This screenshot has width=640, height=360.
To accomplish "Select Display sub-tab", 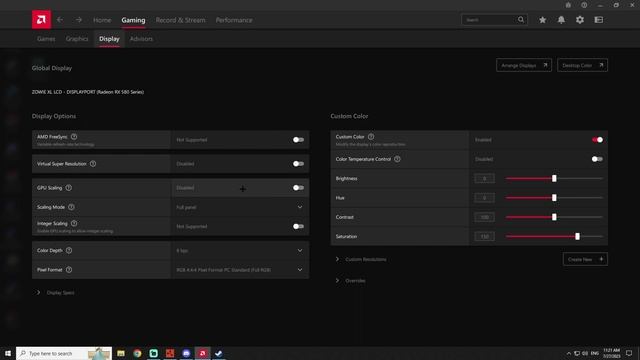I will tap(109, 39).
